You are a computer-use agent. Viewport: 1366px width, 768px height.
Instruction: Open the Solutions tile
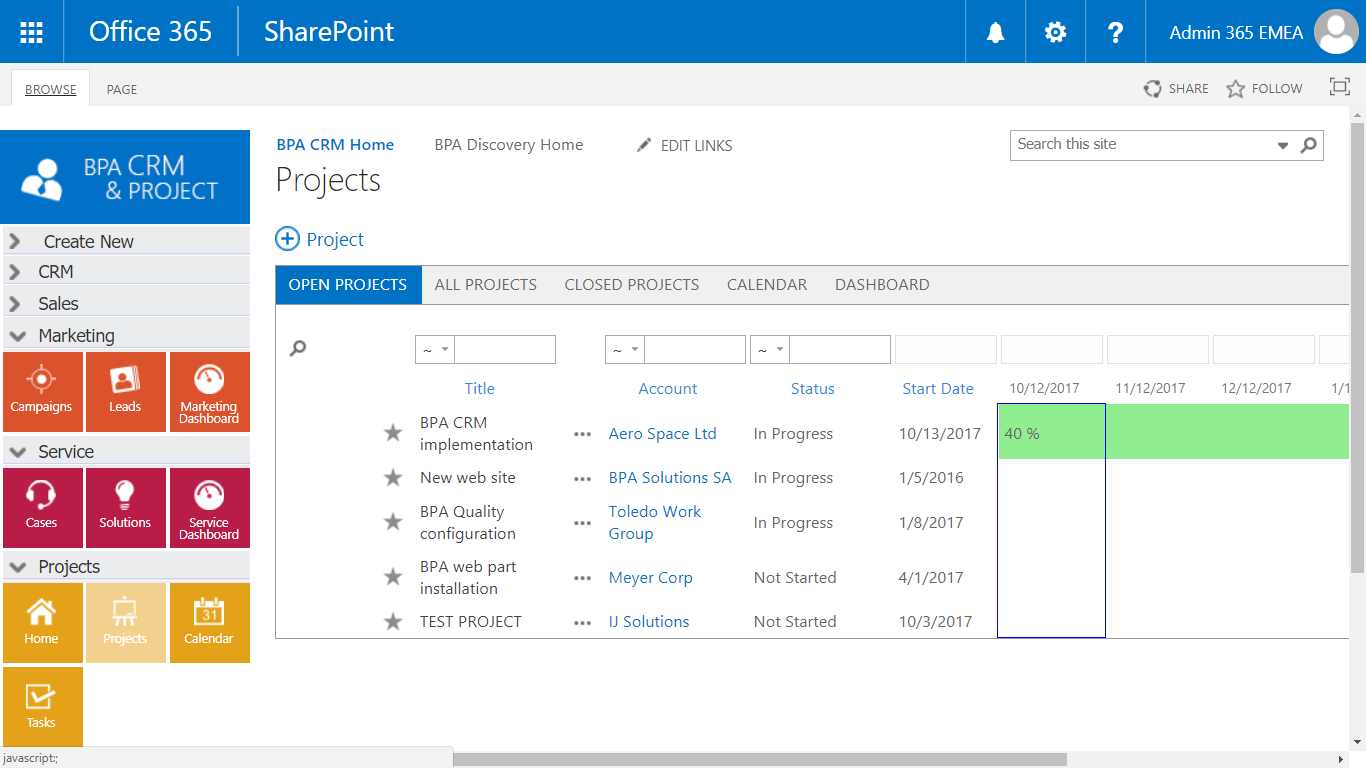click(x=125, y=508)
